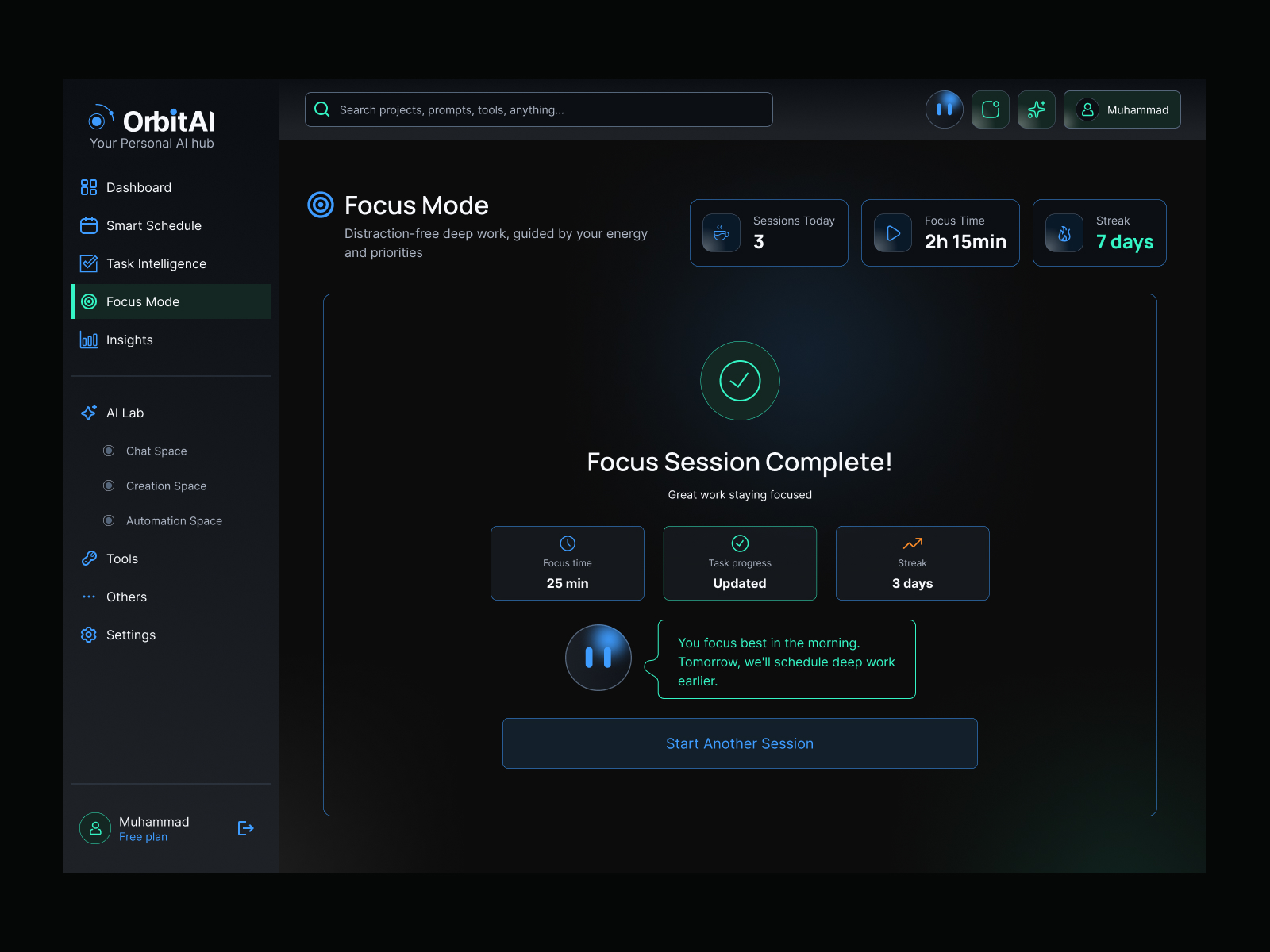Click the search projects input field
The width and height of the screenshot is (1270, 952).
point(538,109)
